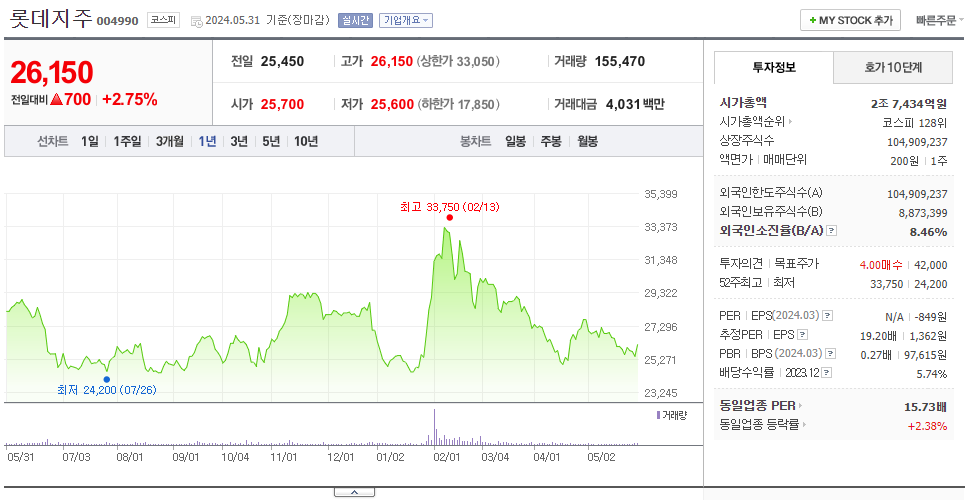Click the red up-triangle icon beside 700
The height and width of the screenshot is (500, 968).
(57, 99)
